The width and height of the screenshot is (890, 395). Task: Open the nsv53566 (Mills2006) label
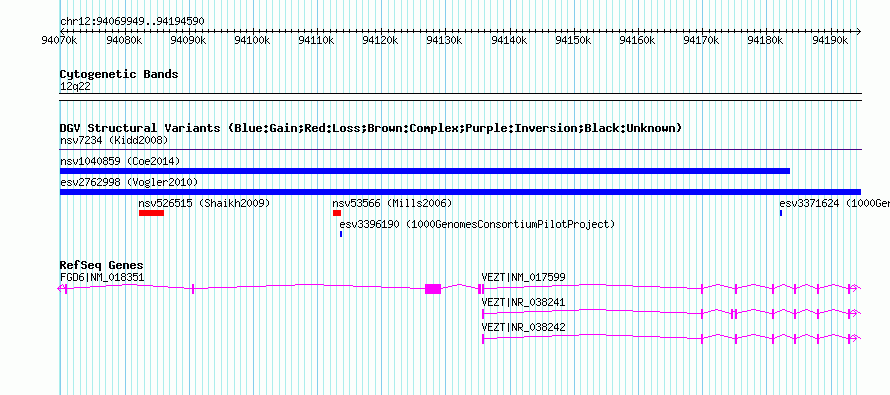tap(392, 203)
